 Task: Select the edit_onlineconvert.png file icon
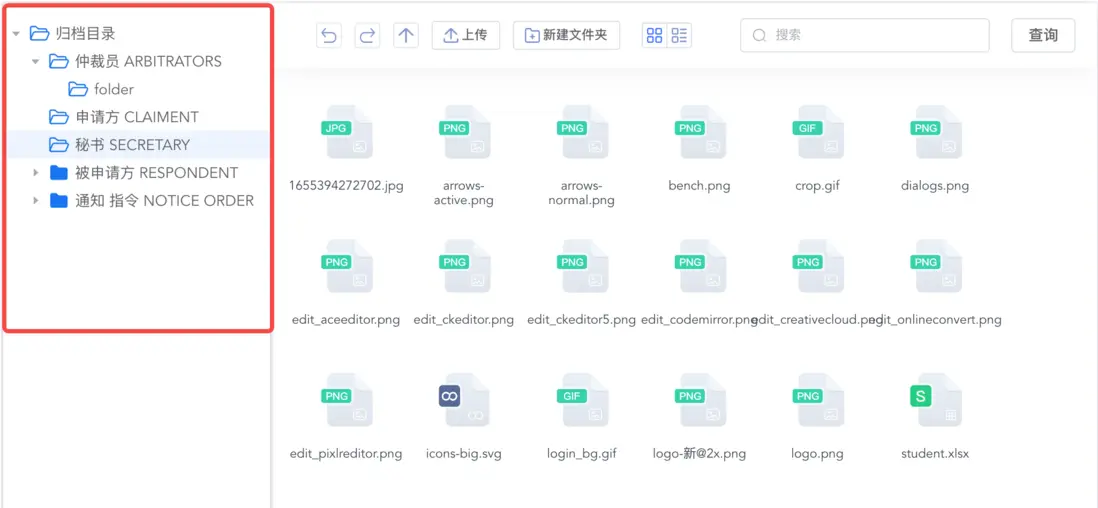click(936, 266)
